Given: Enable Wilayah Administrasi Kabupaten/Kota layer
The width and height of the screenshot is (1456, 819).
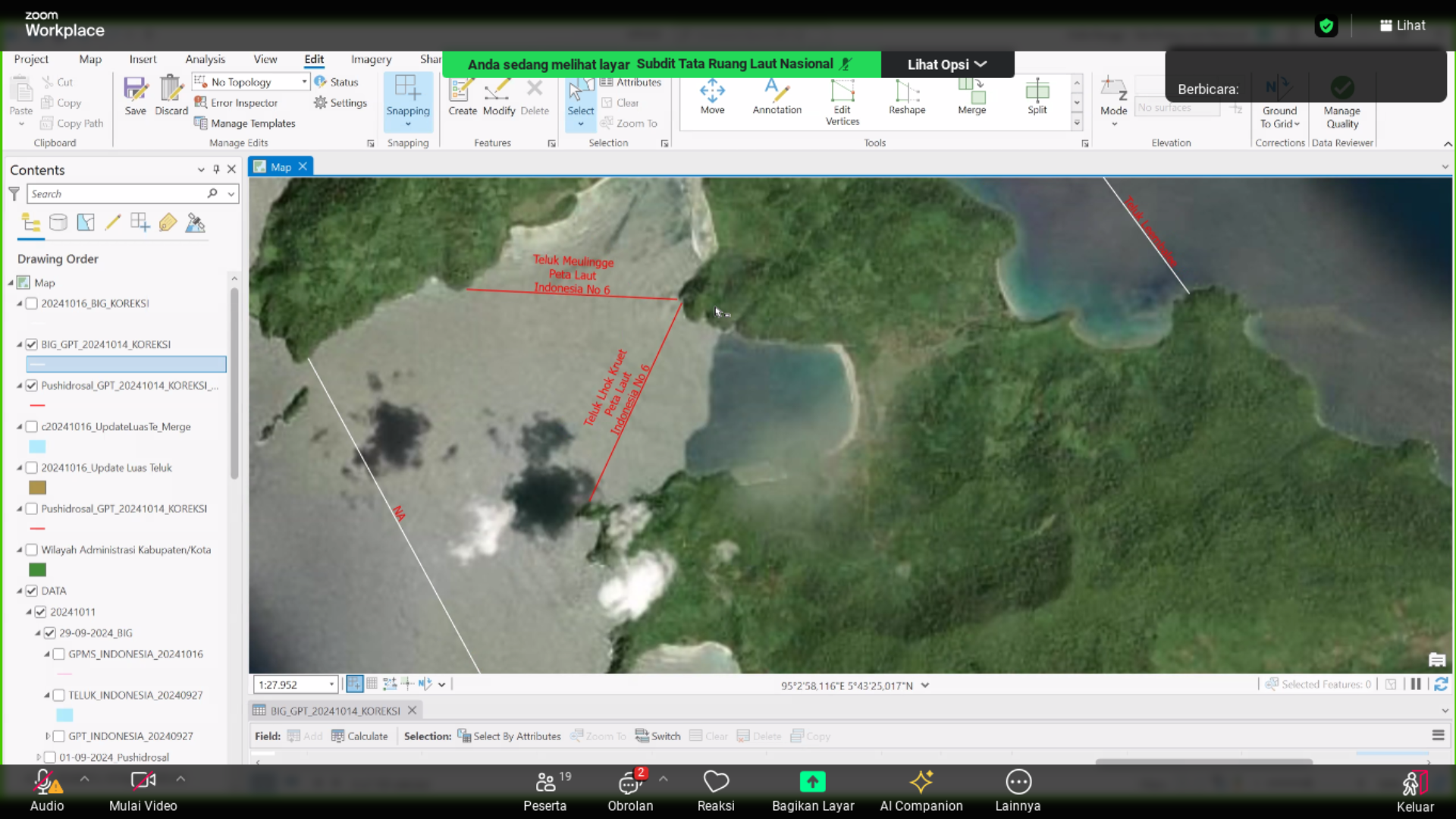Looking at the screenshot, I should 32,550.
